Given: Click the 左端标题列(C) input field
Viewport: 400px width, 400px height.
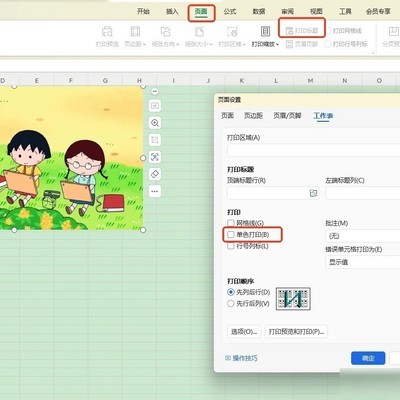Looking at the screenshot, I should tap(363, 193).
